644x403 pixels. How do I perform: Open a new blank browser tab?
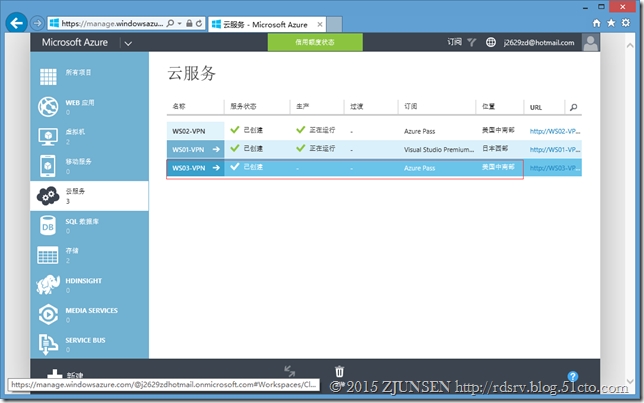click(x=334, y=25)
